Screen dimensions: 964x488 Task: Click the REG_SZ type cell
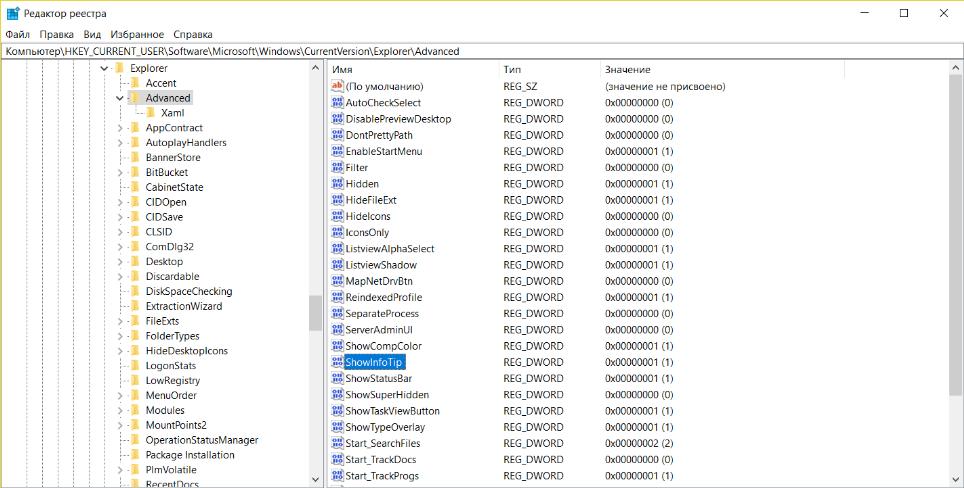tap(520, 87)
